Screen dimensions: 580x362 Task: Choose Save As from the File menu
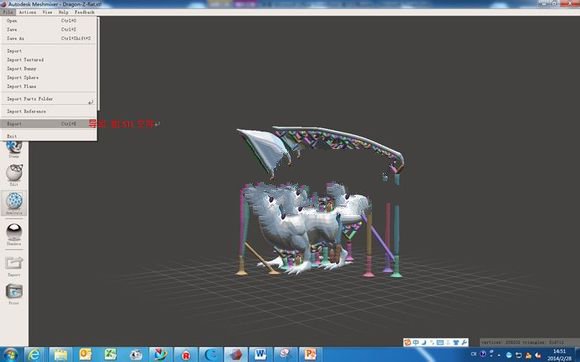tap(48, 38)
